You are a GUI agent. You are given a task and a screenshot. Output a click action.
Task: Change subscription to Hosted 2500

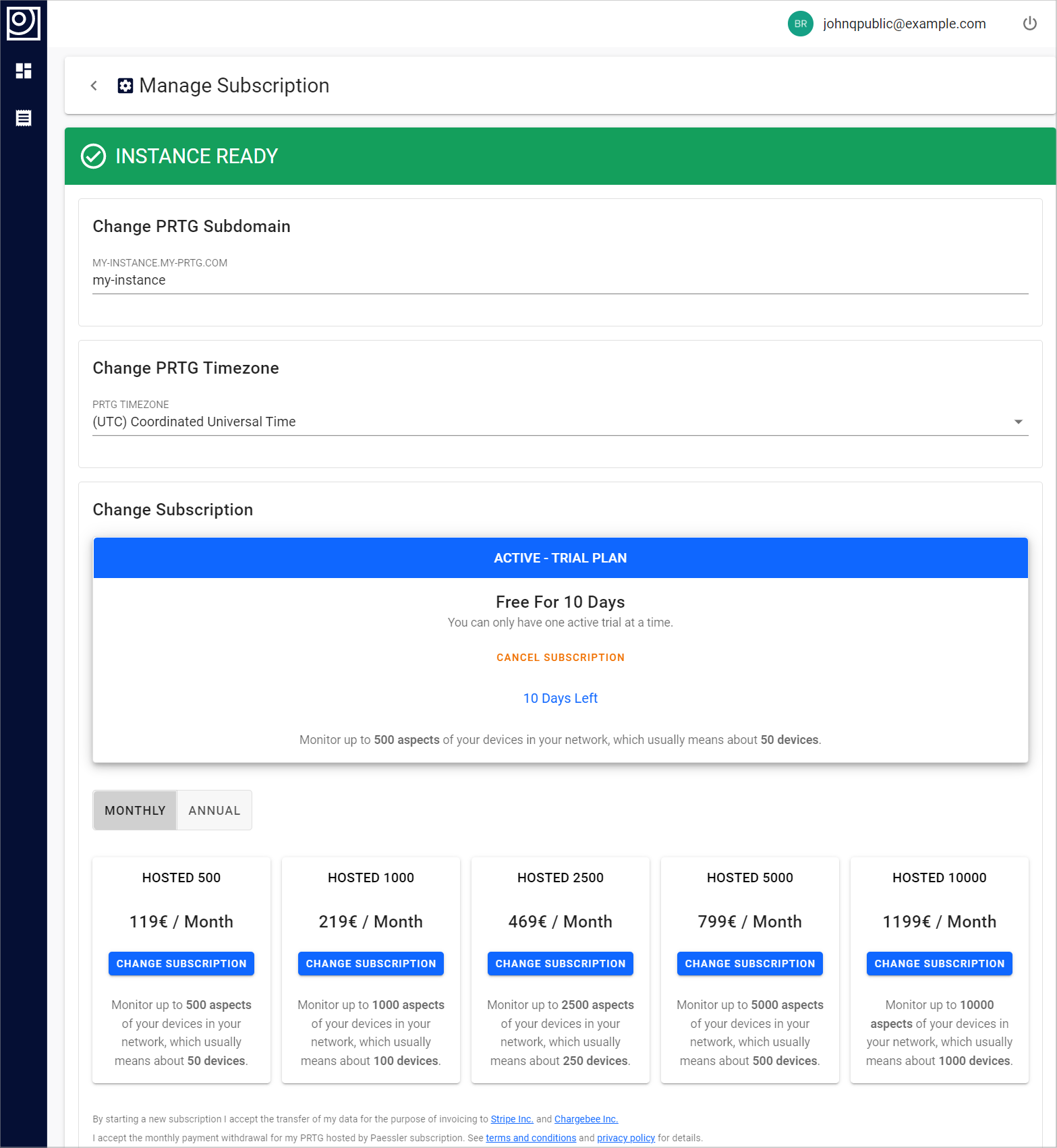560,963
